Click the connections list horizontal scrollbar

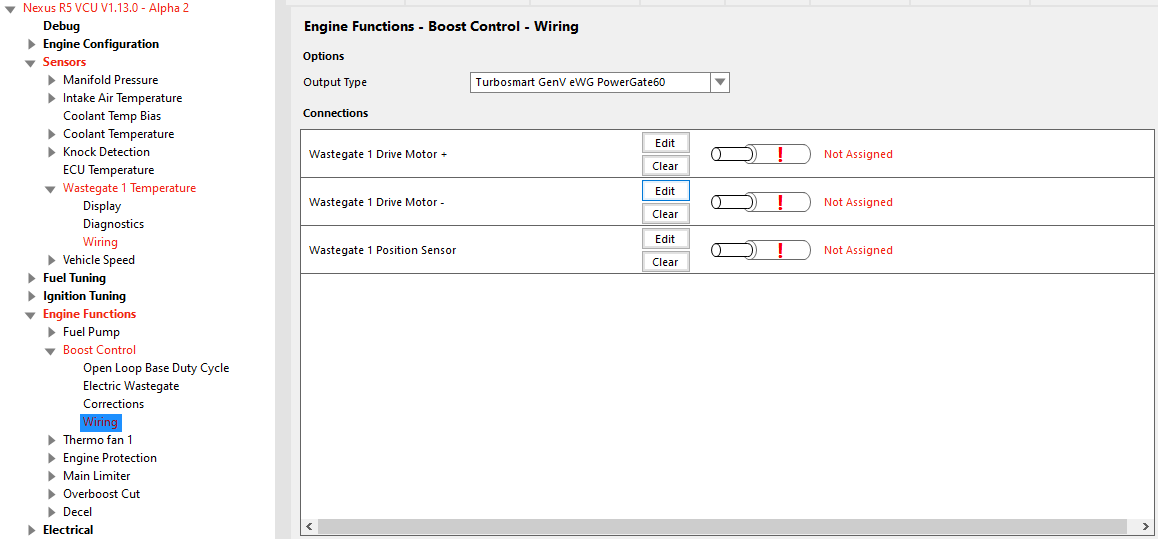(722, 526)
